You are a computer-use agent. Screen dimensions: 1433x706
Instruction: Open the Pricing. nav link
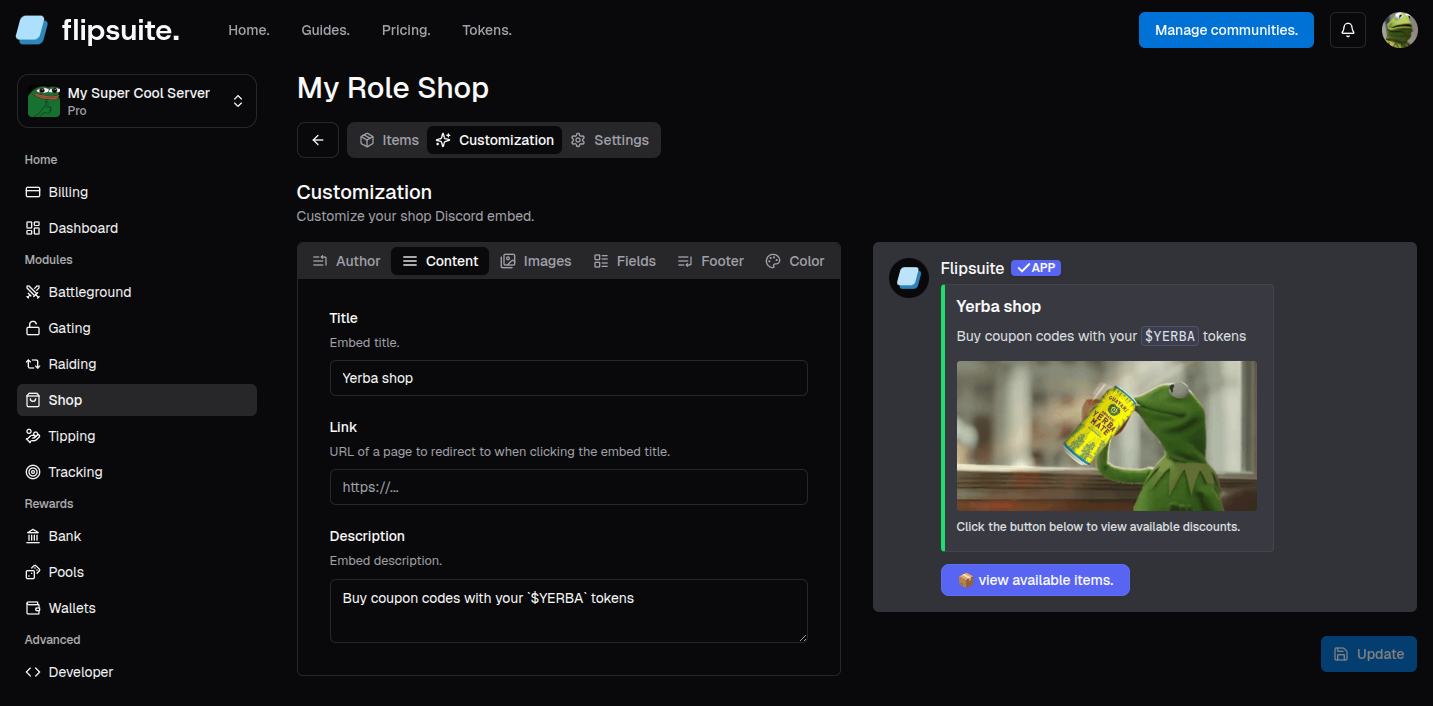(x=406, y=30)
